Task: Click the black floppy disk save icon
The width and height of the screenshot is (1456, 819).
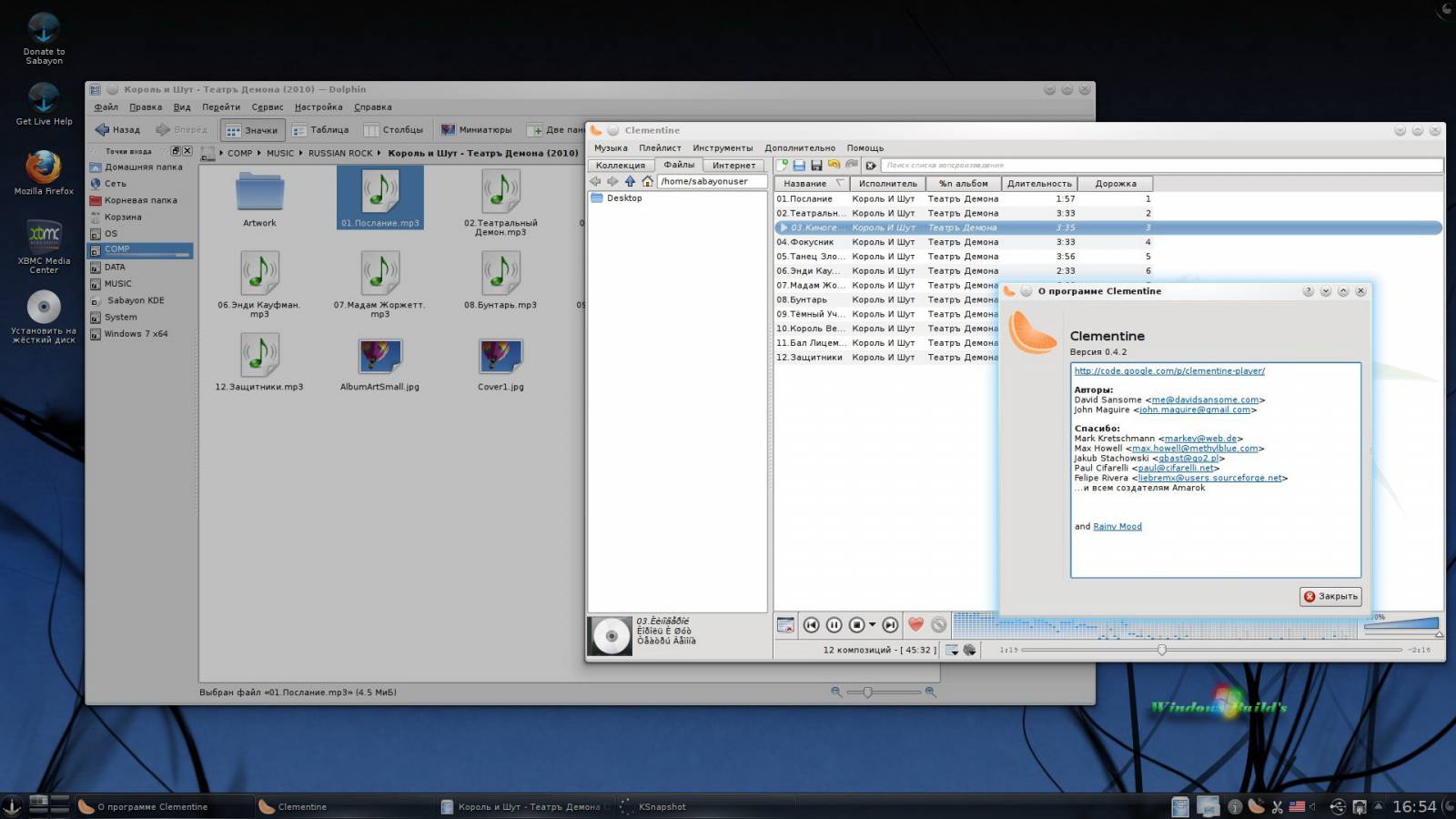Action: 816,165
